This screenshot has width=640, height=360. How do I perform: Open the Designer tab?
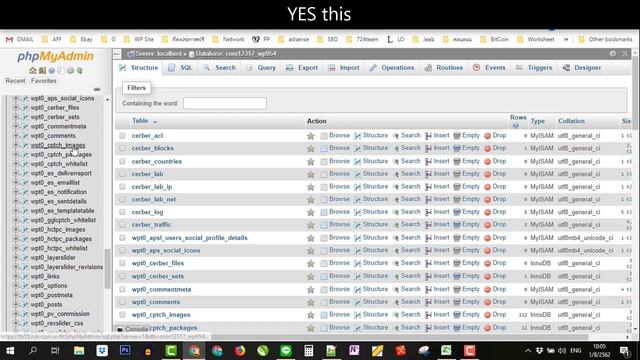coord(582,68)
